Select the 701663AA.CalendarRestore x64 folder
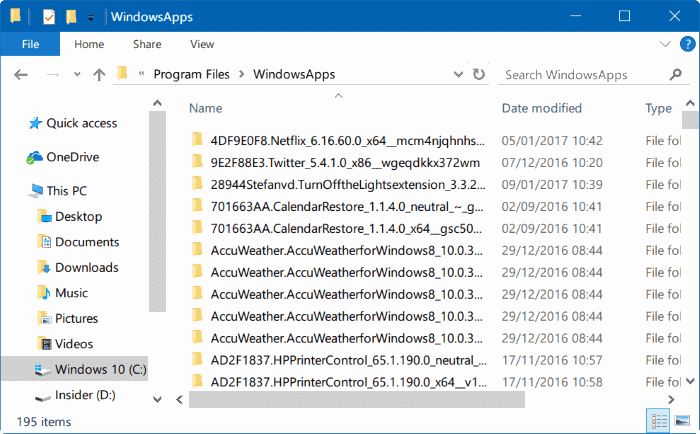The height and width of the screenshot is (434, 700). [x=338, y=228]
